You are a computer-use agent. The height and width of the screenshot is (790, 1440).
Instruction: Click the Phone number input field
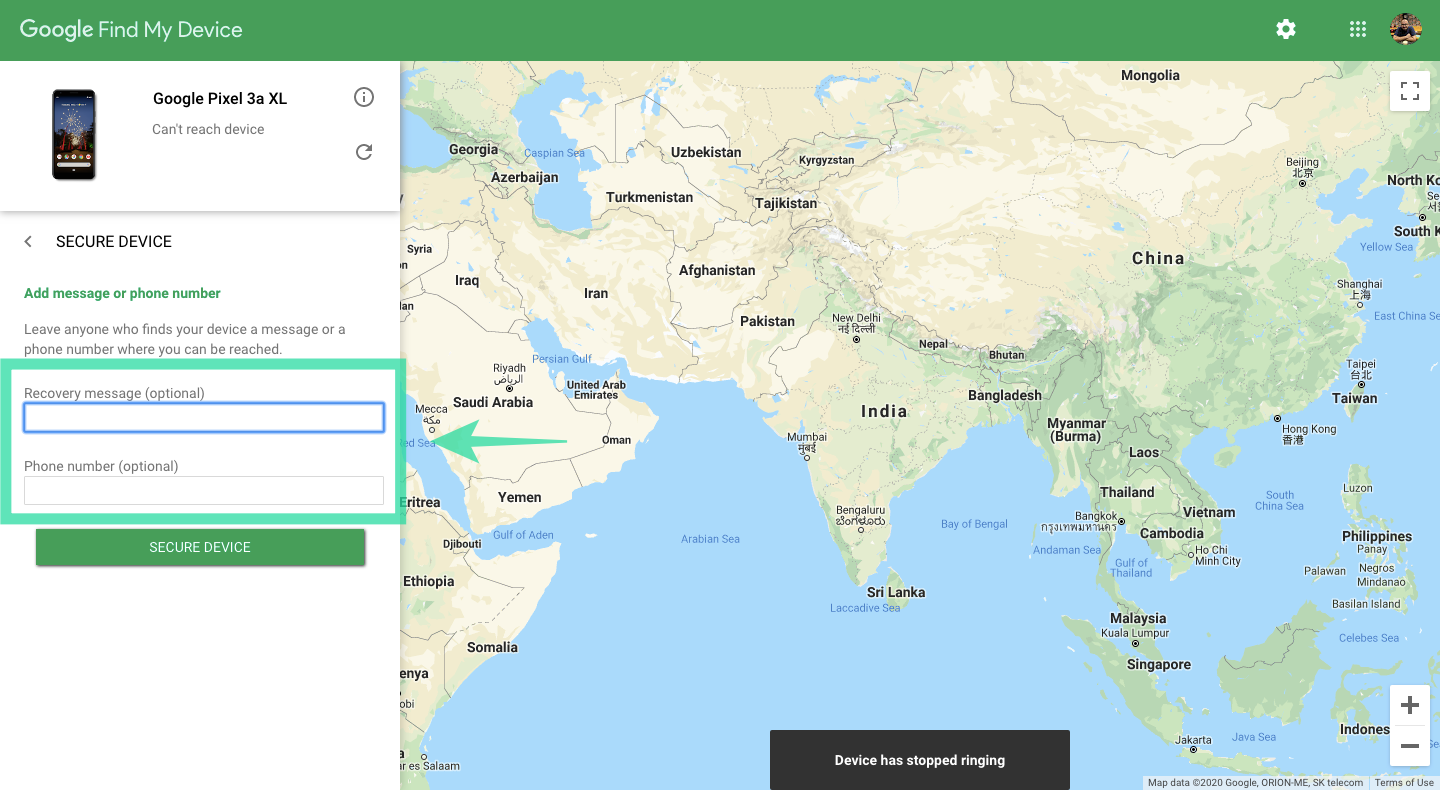click(204, 490)
